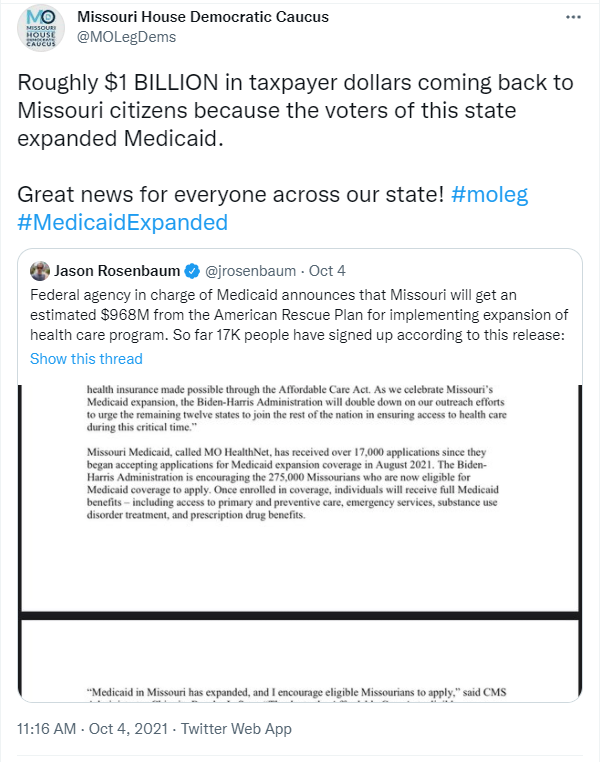Viewport: 602px width, 762px height.
Task: Click the Missouri House Democratic Caucus display name
Action: (203, 17)
